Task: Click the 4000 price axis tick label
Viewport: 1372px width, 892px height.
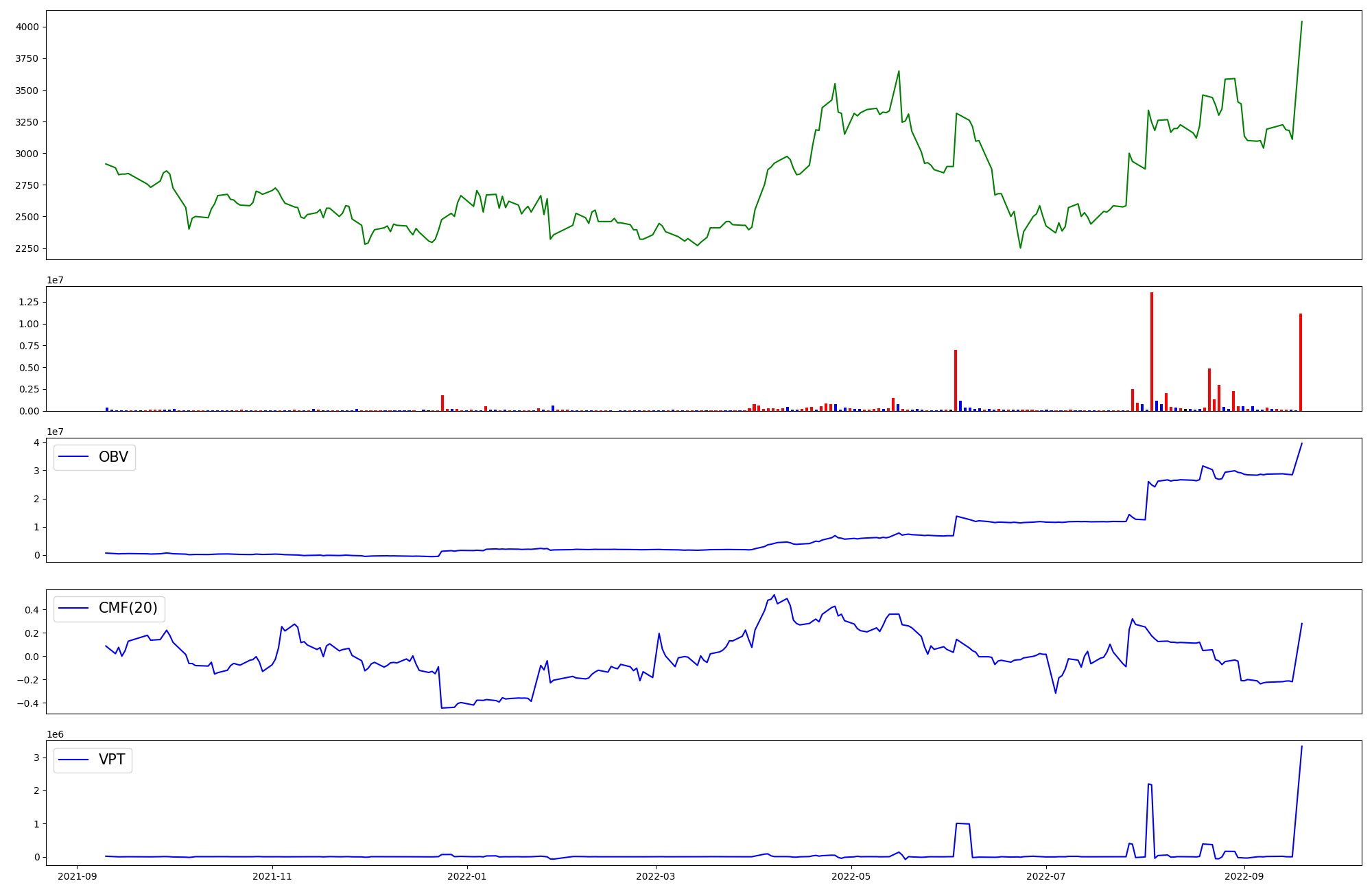Action: coord(27,27)
